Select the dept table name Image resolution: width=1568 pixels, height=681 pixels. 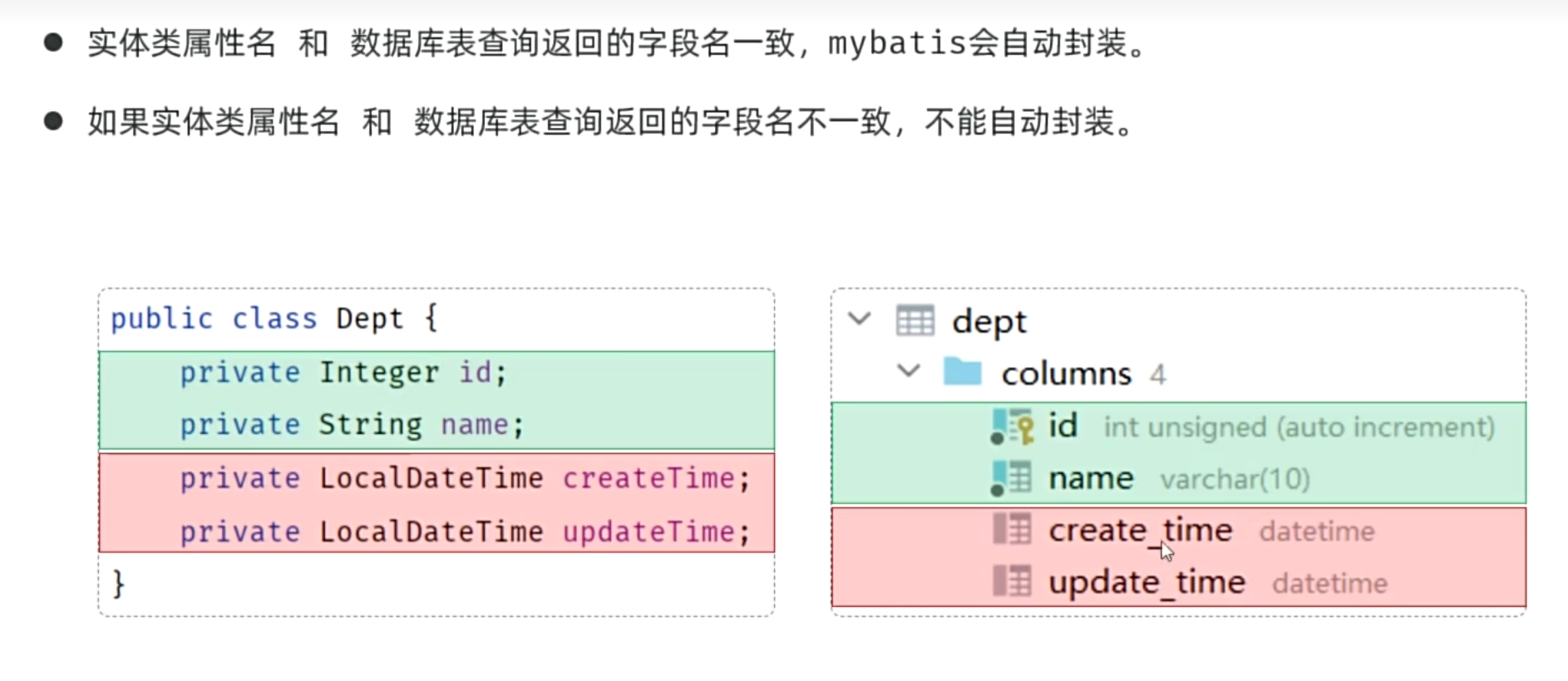(989, 323)
